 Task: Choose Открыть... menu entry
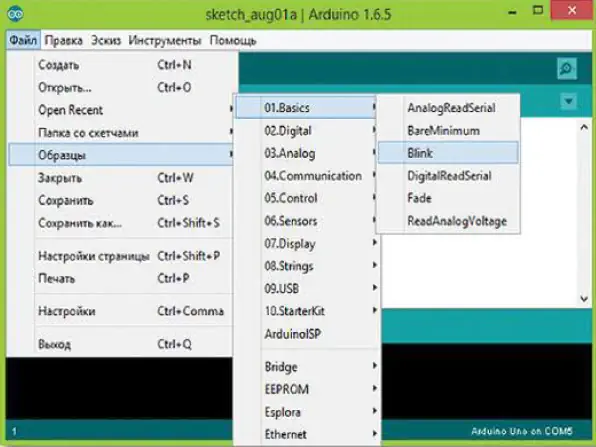121,88
